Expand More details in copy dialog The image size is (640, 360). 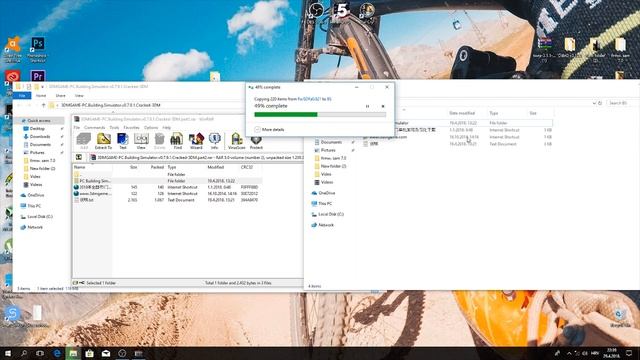(x=269, y=129)
